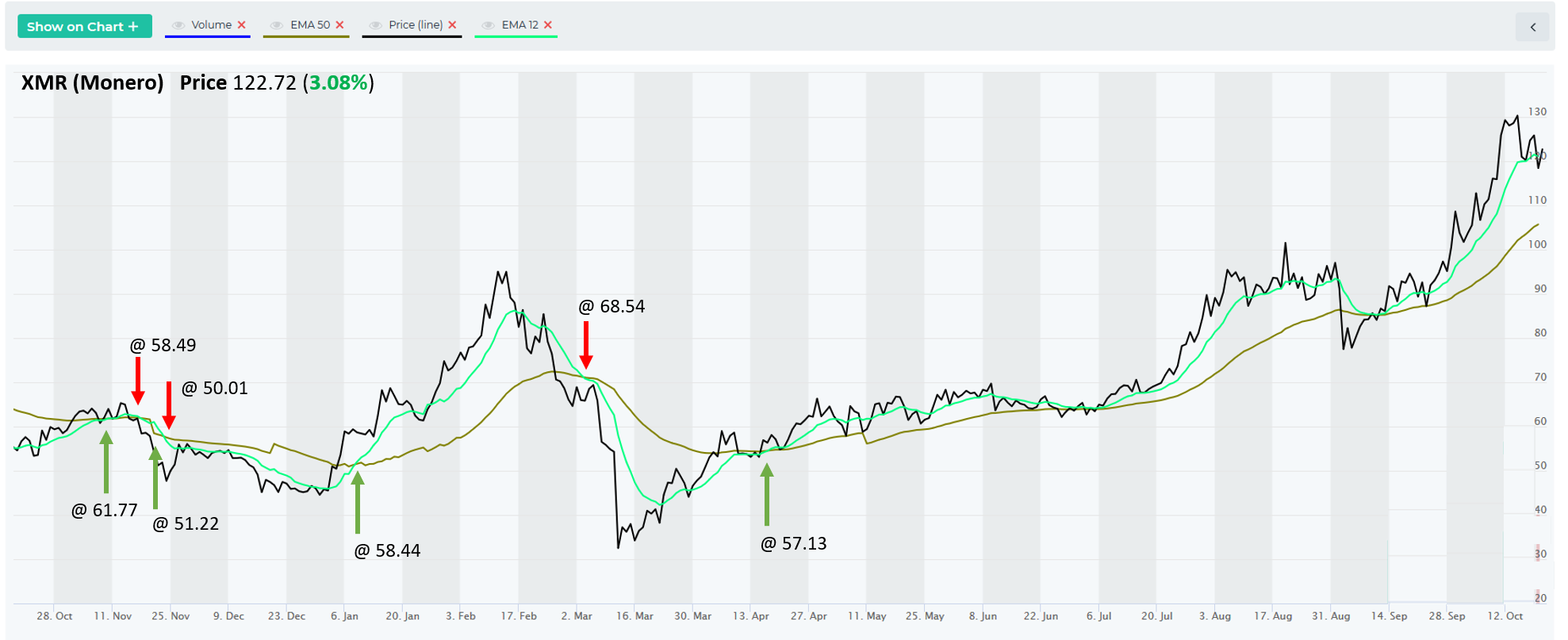Click the 3. Feb date axis label

pyautogui.click(x=461, y=616)
